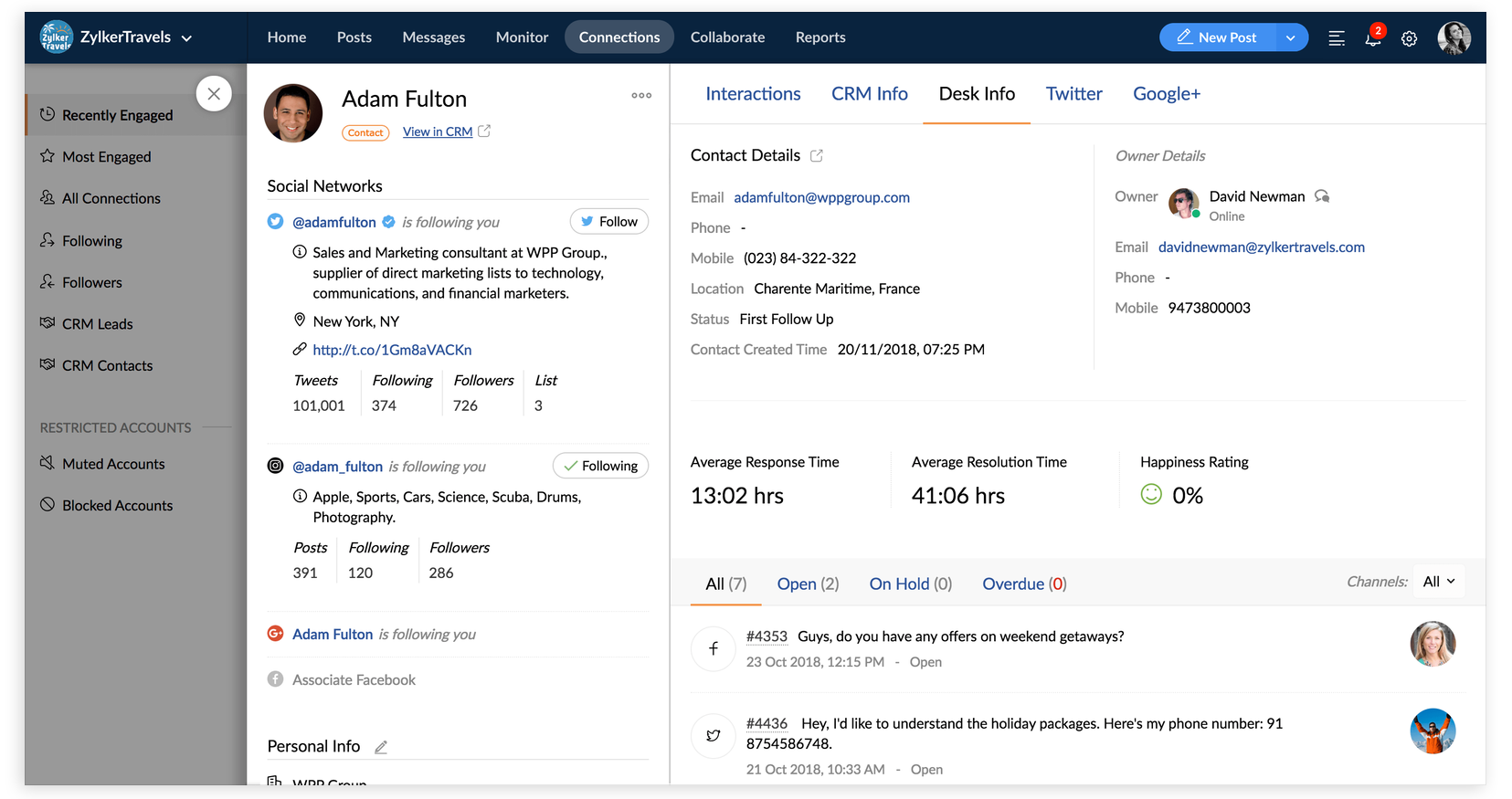Expand the New Post dropdown arrow
Viewport: 1512px width, 799px height.
tap(1290, 37)
